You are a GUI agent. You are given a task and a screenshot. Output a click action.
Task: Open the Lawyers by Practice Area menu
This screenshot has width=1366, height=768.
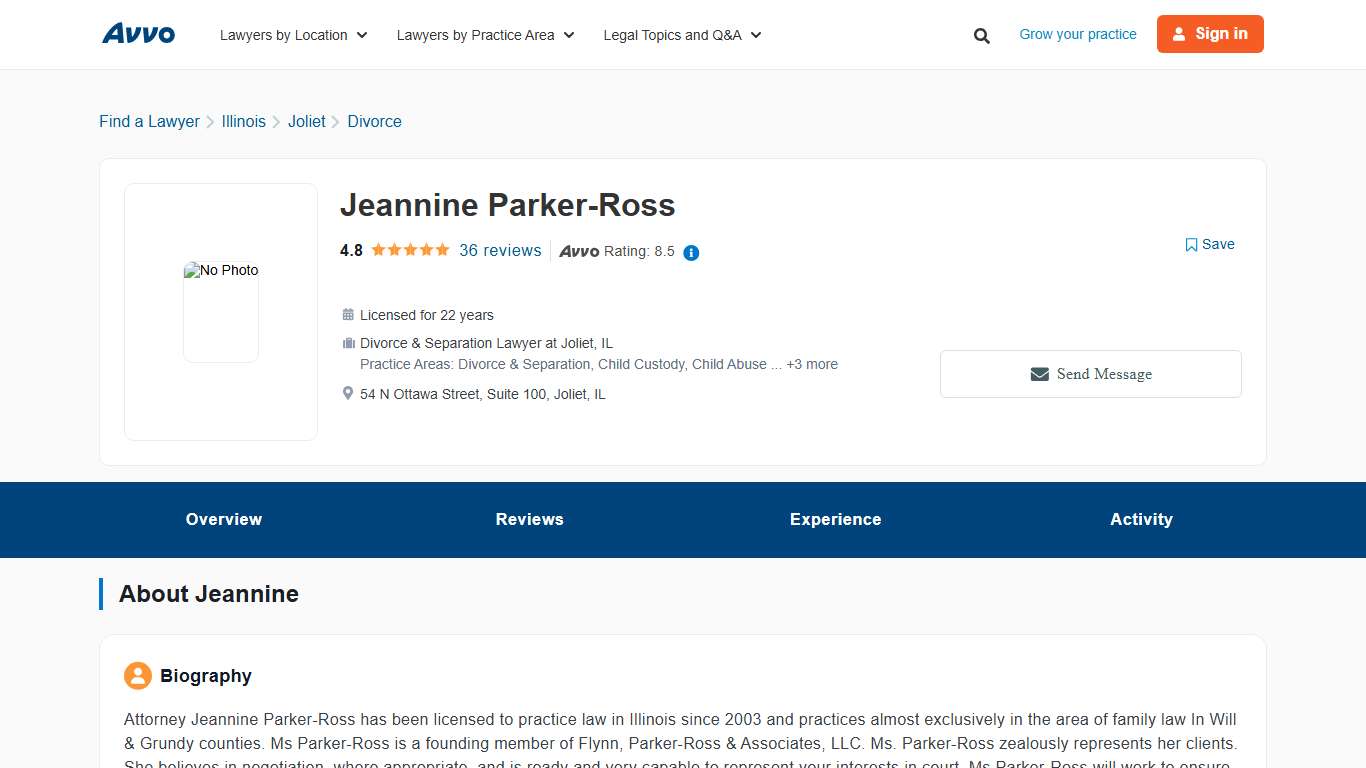pos(485,34)
